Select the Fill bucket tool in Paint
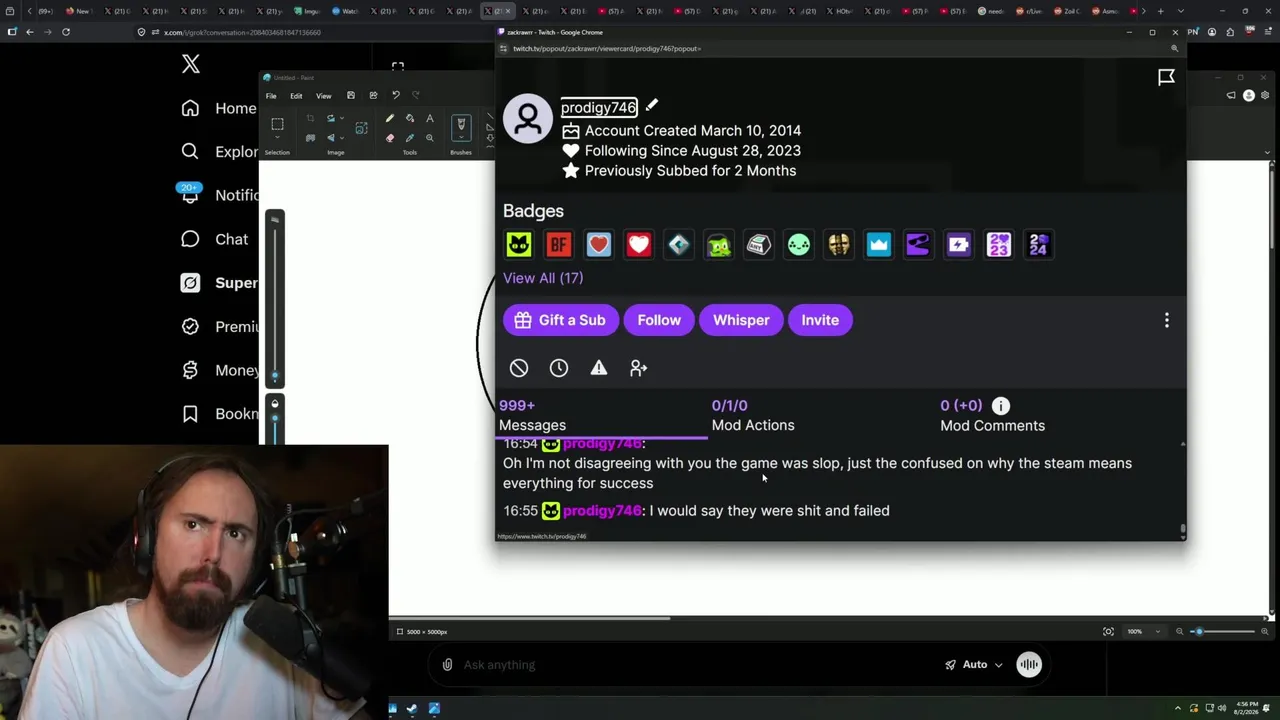Viewport: 1280px width, 720px height. click(410, 119)
